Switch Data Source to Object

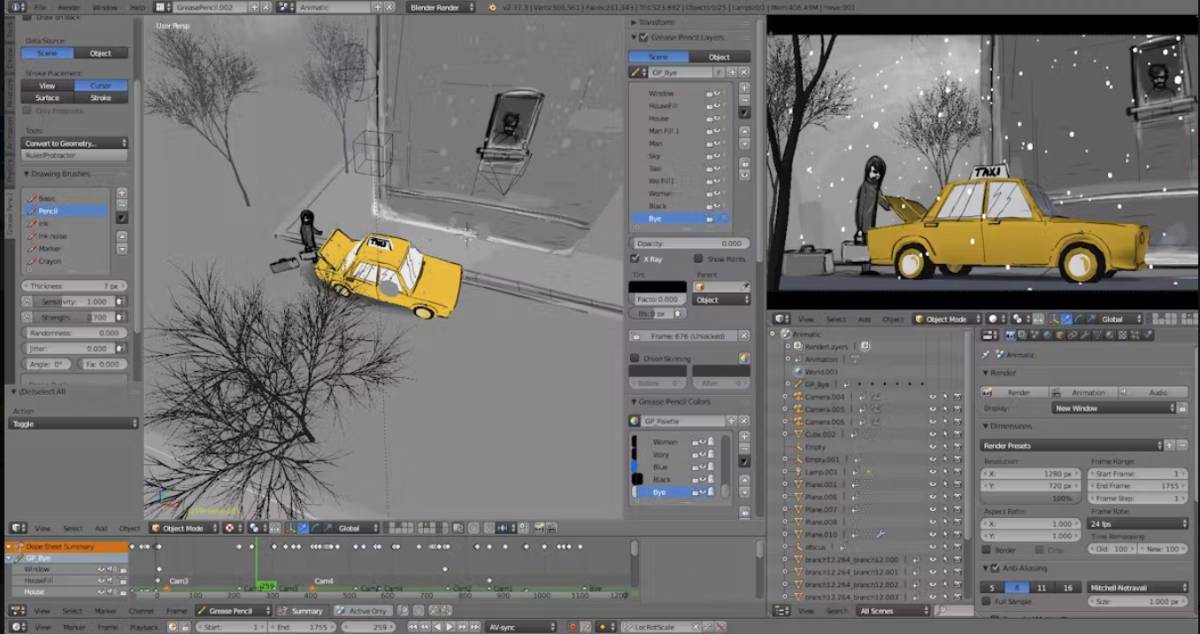101,53
